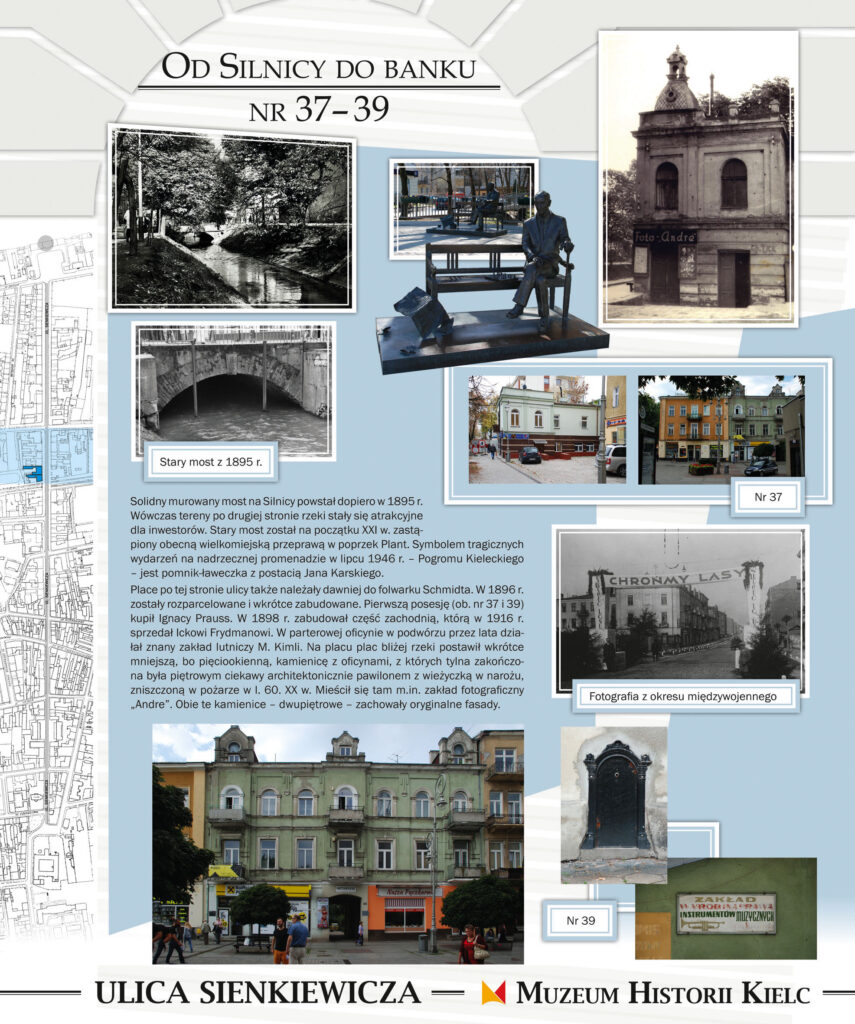Open the large green tenement facade photo
Viewport: 855px width, 1024px height.
(x=338, y=844)
